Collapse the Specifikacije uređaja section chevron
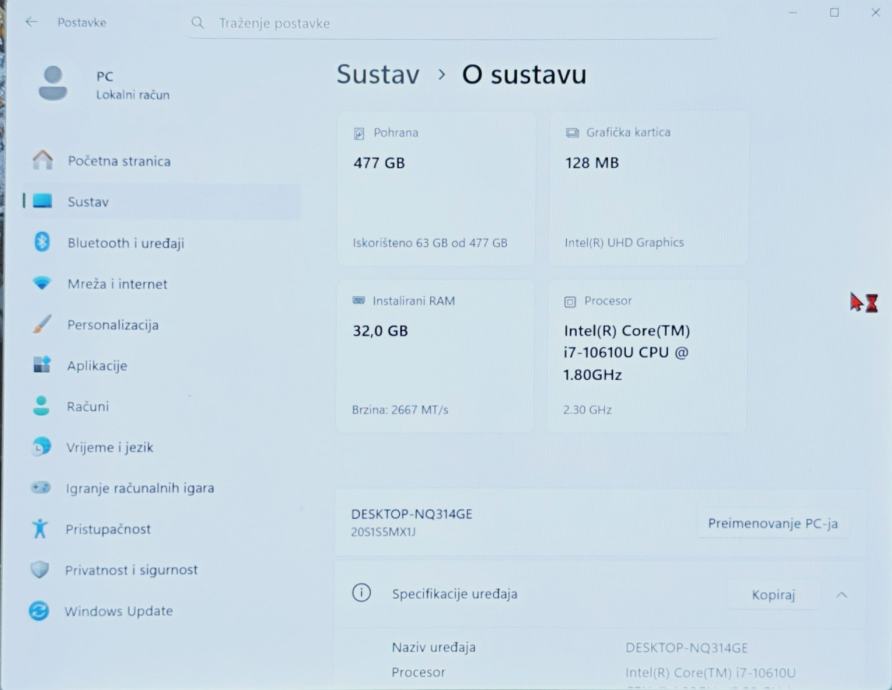Viewport: 892px width, 690px height. [841, 595]
